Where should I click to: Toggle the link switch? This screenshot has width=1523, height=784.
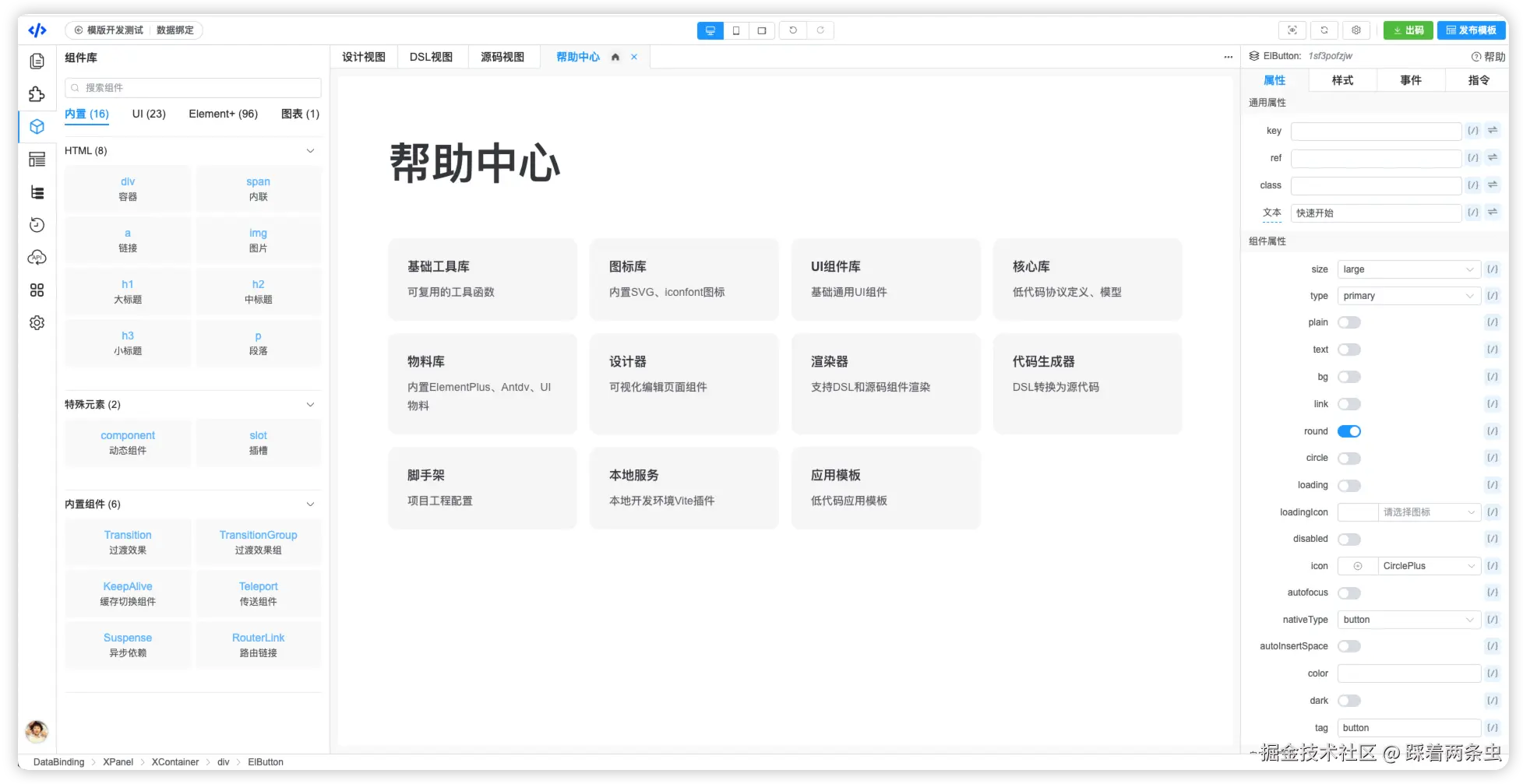click(x=1349, y=404)
